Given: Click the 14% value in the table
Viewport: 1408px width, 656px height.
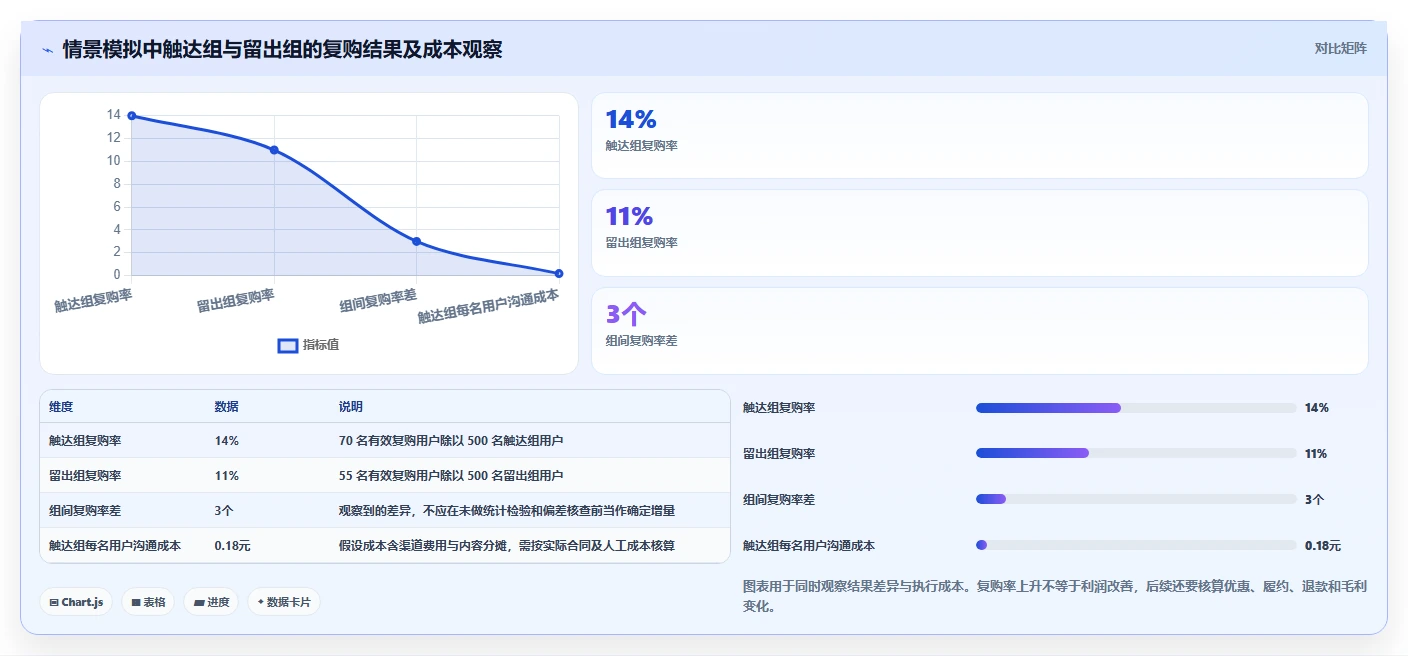Looking at the screenshot, I should click(x=227, y=440).
